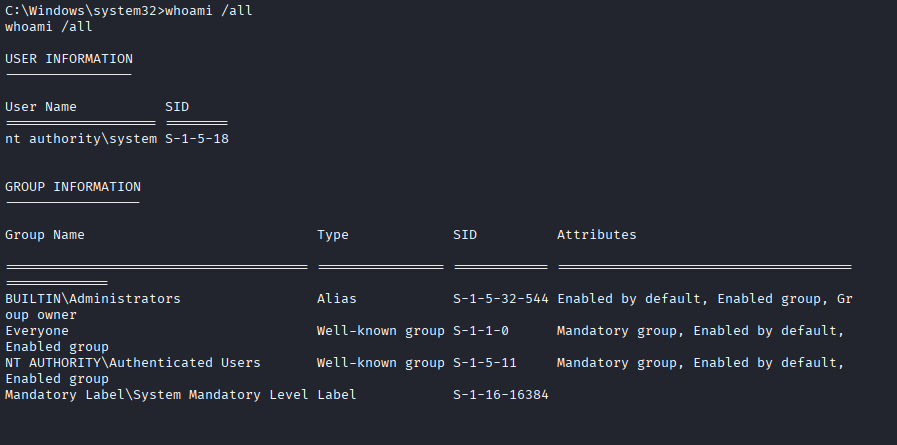Click Well-known group type in Everyone row
Image resolution: width=897 pixels, height=445 pixels.
point(381,331)
